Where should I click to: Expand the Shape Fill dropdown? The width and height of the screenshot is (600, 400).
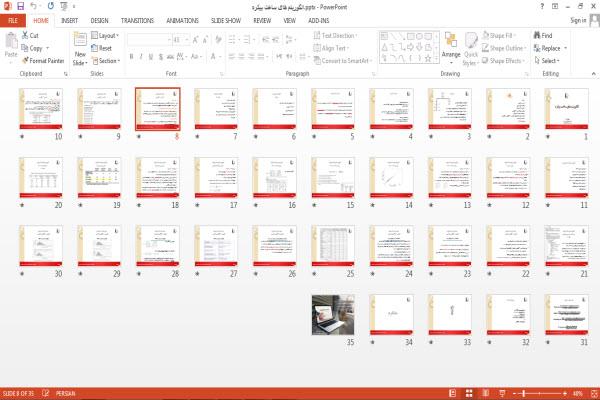[x=499, y=35]
